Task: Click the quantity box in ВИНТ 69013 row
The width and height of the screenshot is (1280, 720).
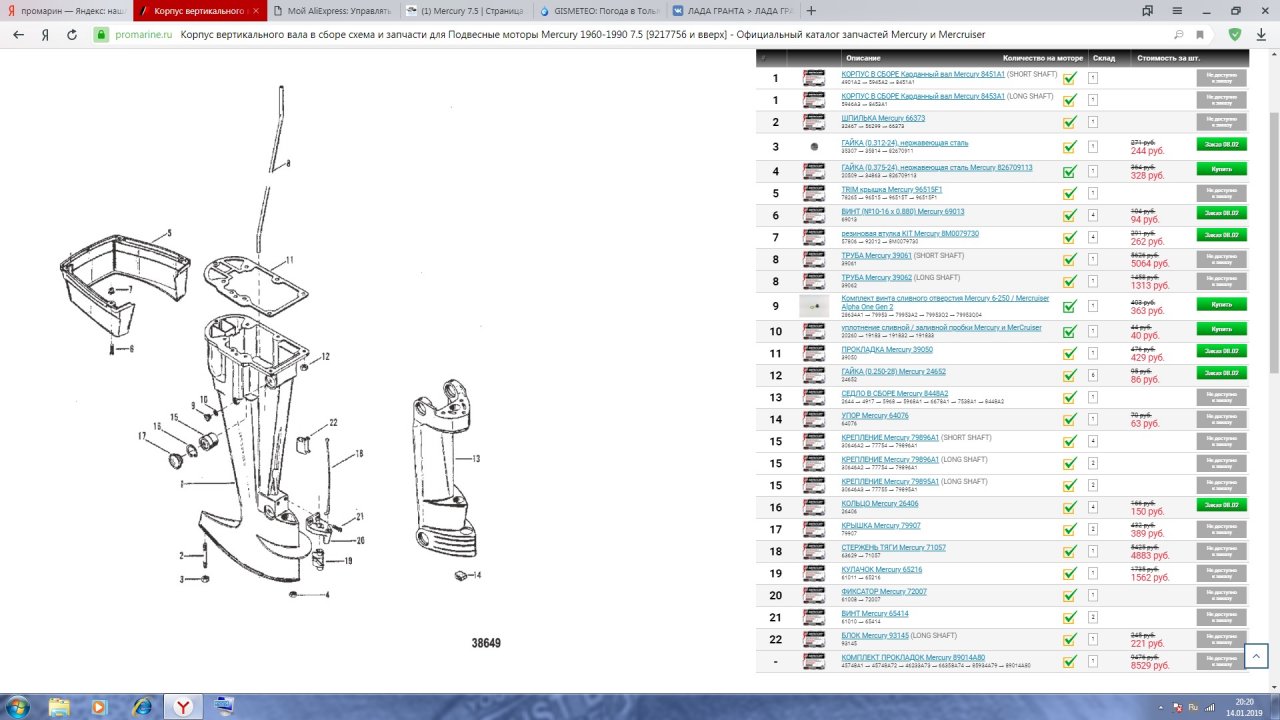Action: click(x=1092, y=215)
